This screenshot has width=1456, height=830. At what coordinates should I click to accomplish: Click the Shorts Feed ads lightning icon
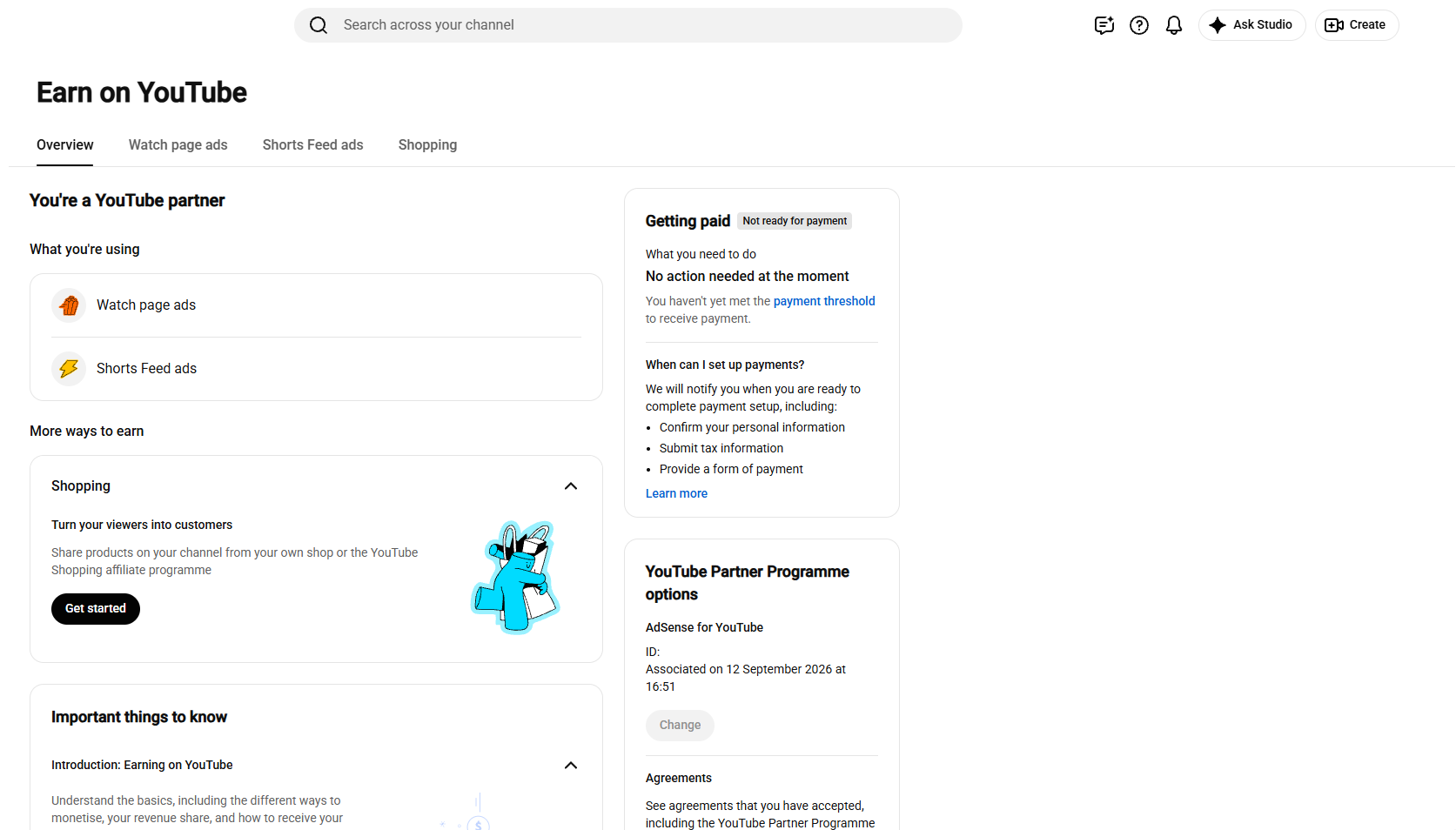[x=69, y=369]
